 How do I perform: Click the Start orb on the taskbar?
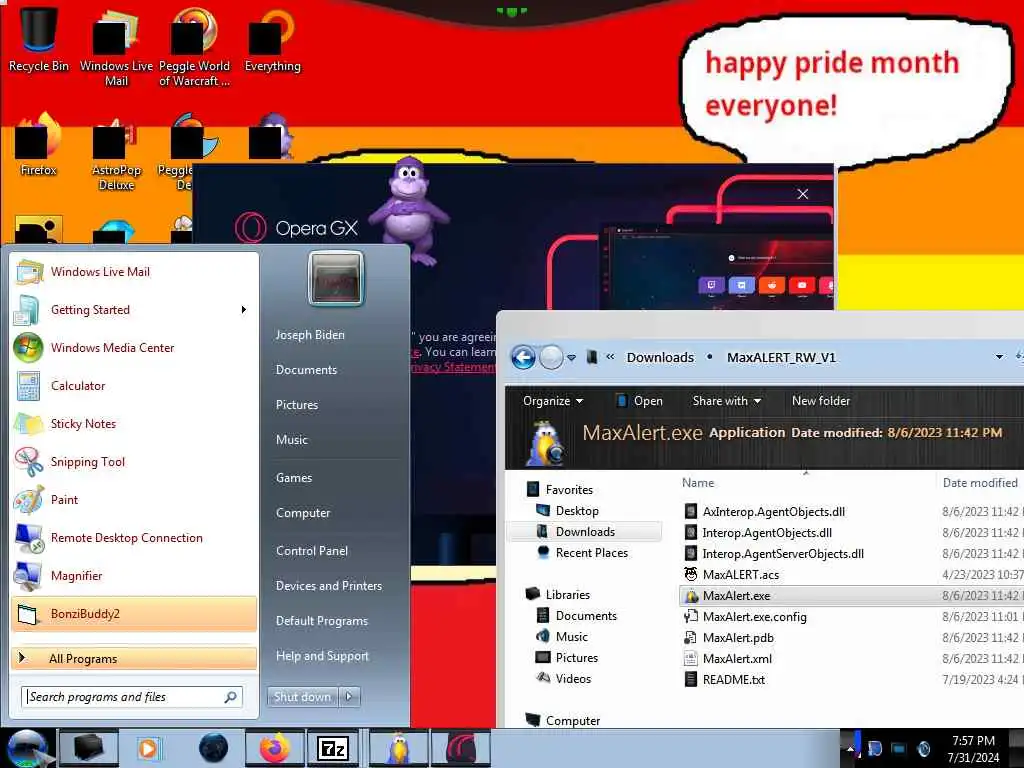click(26, 748)
